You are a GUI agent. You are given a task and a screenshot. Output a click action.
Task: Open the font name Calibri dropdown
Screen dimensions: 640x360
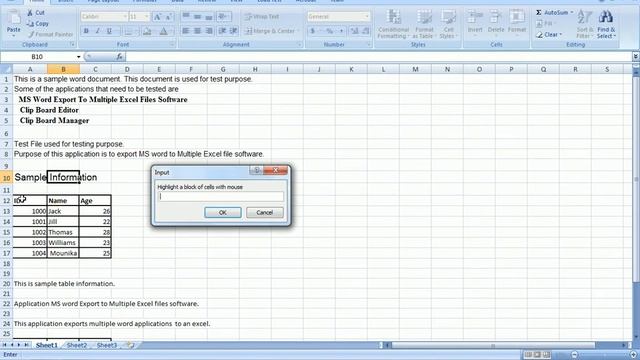(x=125, y=17)
